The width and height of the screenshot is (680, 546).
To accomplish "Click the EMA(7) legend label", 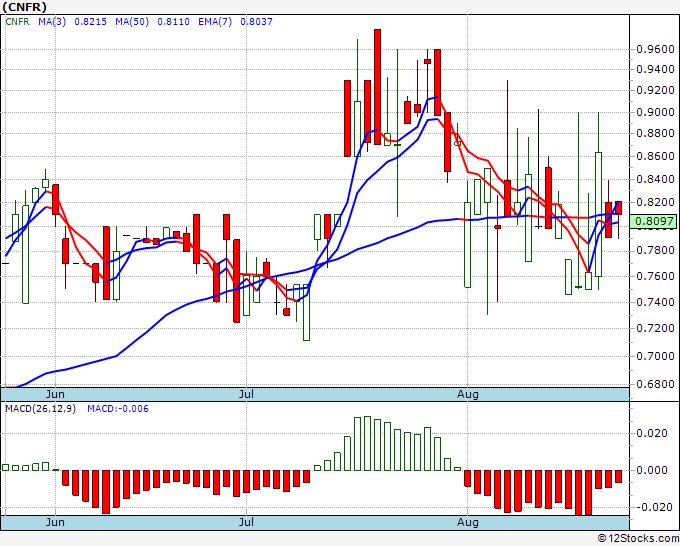I will (x=215, y=21).
